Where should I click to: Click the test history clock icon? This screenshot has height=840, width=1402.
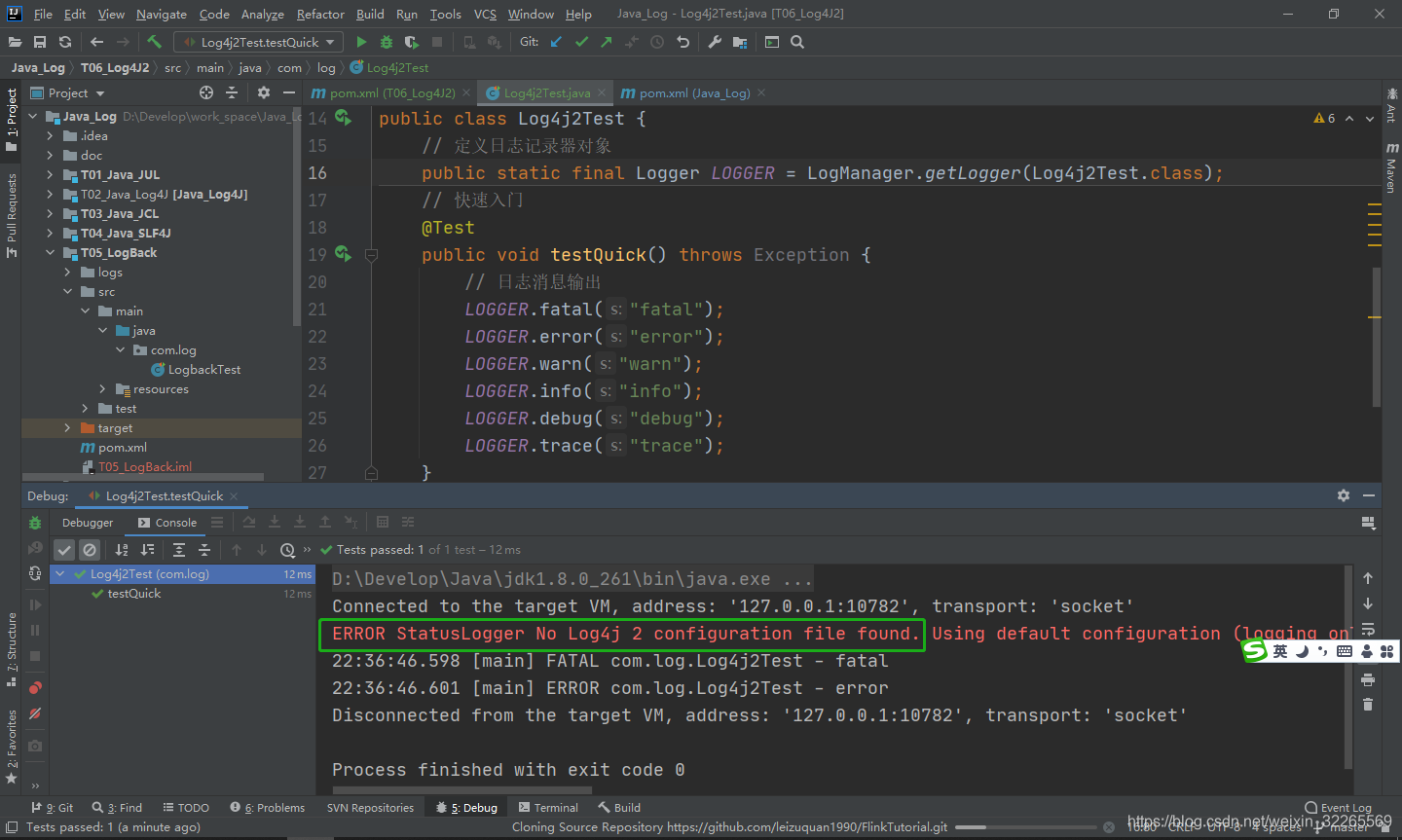[x=287, y=550]
